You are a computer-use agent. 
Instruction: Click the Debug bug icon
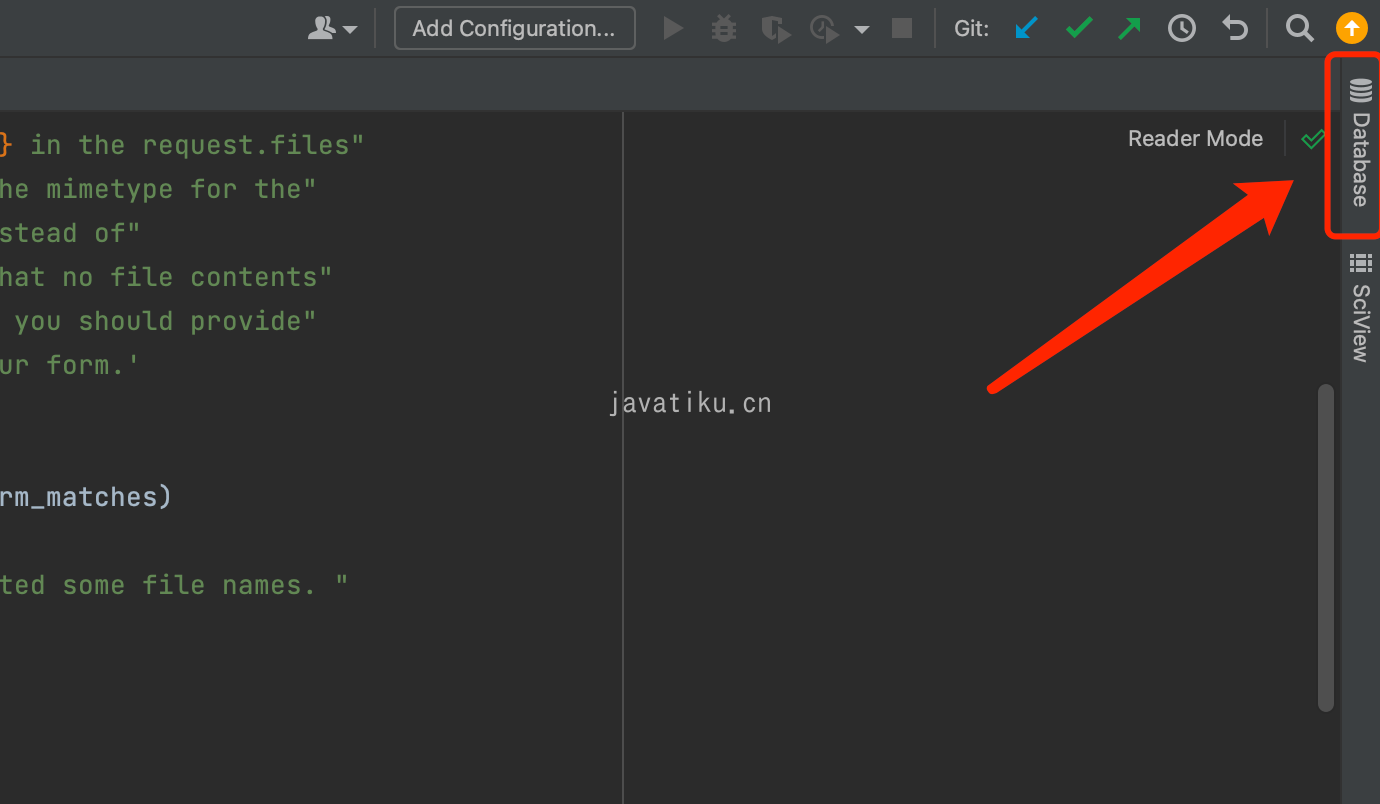[723, 28]
